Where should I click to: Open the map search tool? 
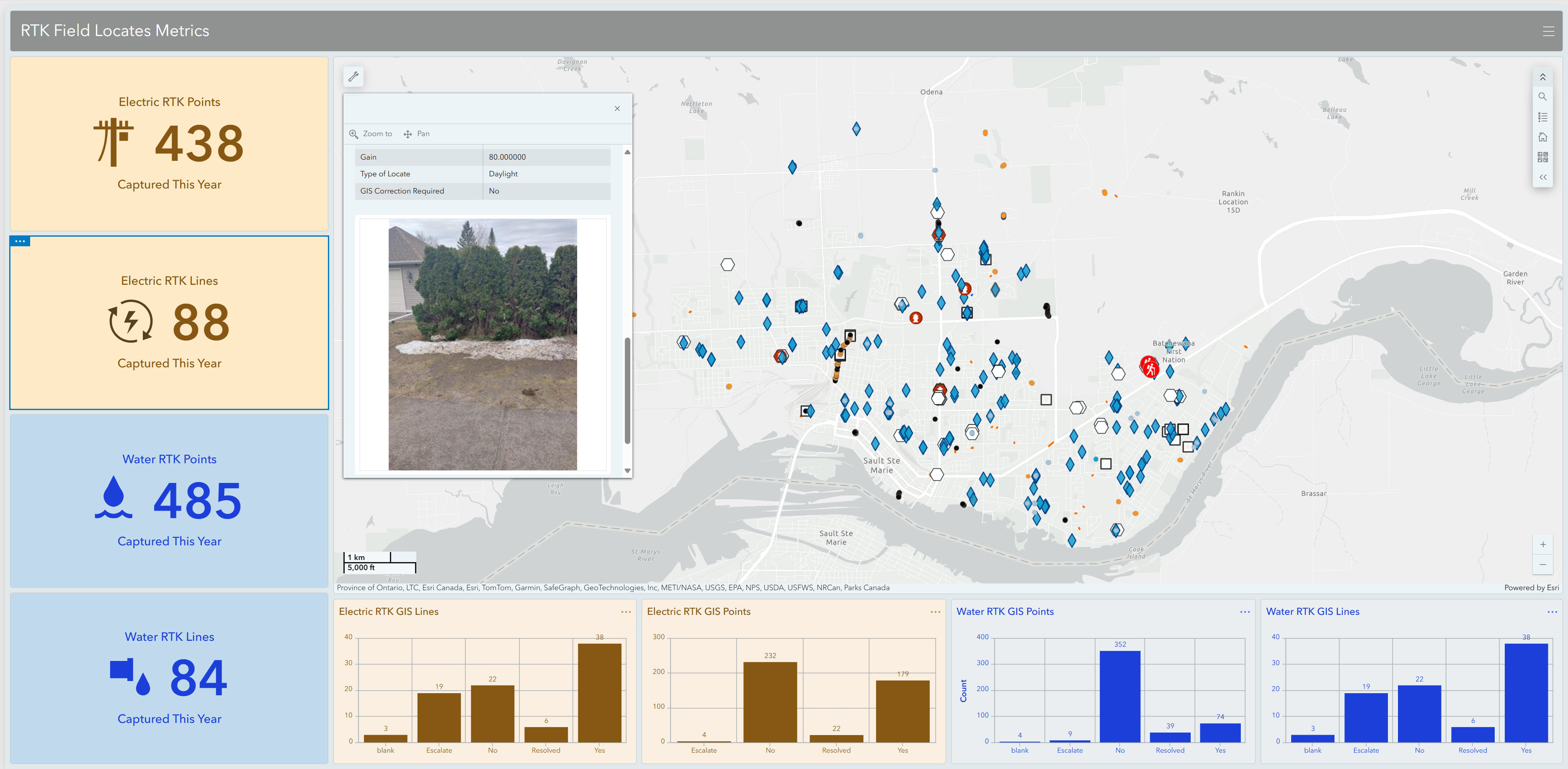(x=1543, y=96)
